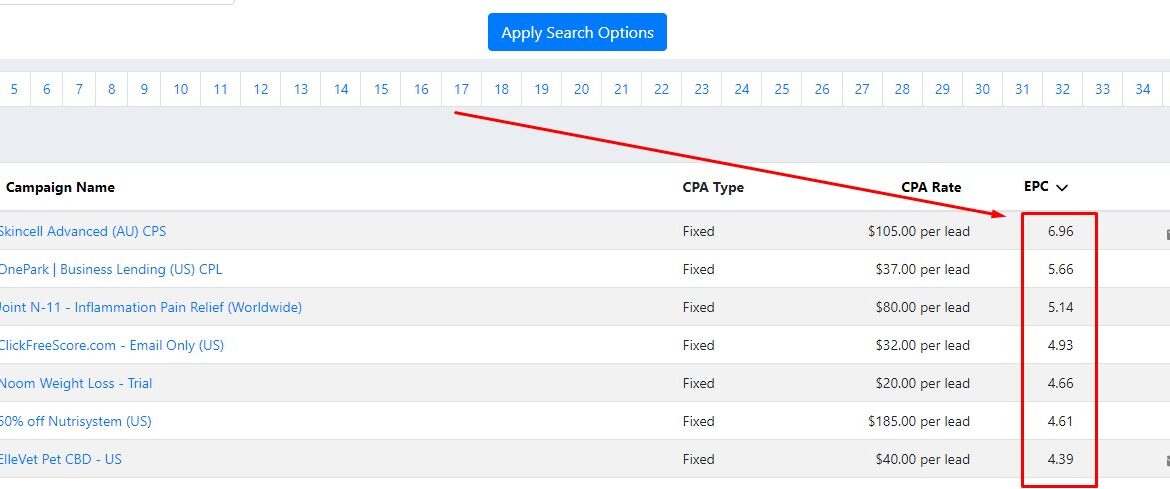The image size is (1170, 489).
Task: Open the Skincell Advanced (AU) CPS campaign
Action: (x=83, y=231)
